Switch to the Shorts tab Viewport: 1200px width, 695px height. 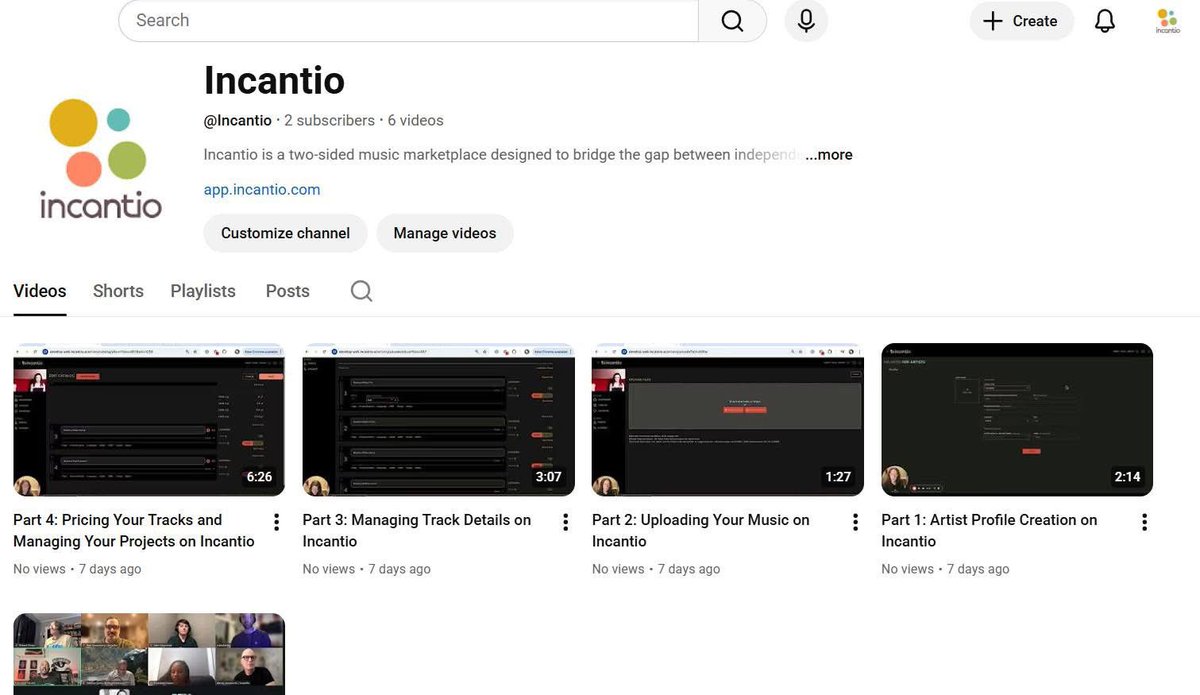point(118,291)
